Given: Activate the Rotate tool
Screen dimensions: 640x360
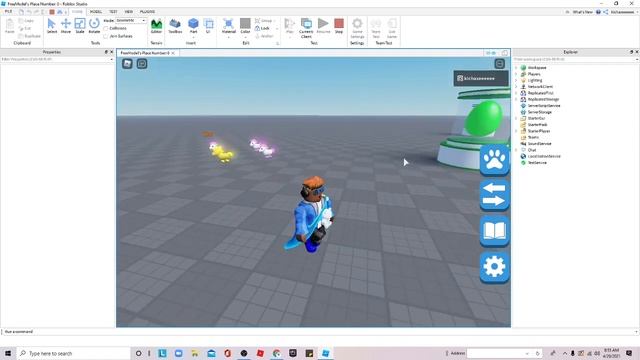Looking at the screenshot, I should point(94,26).
